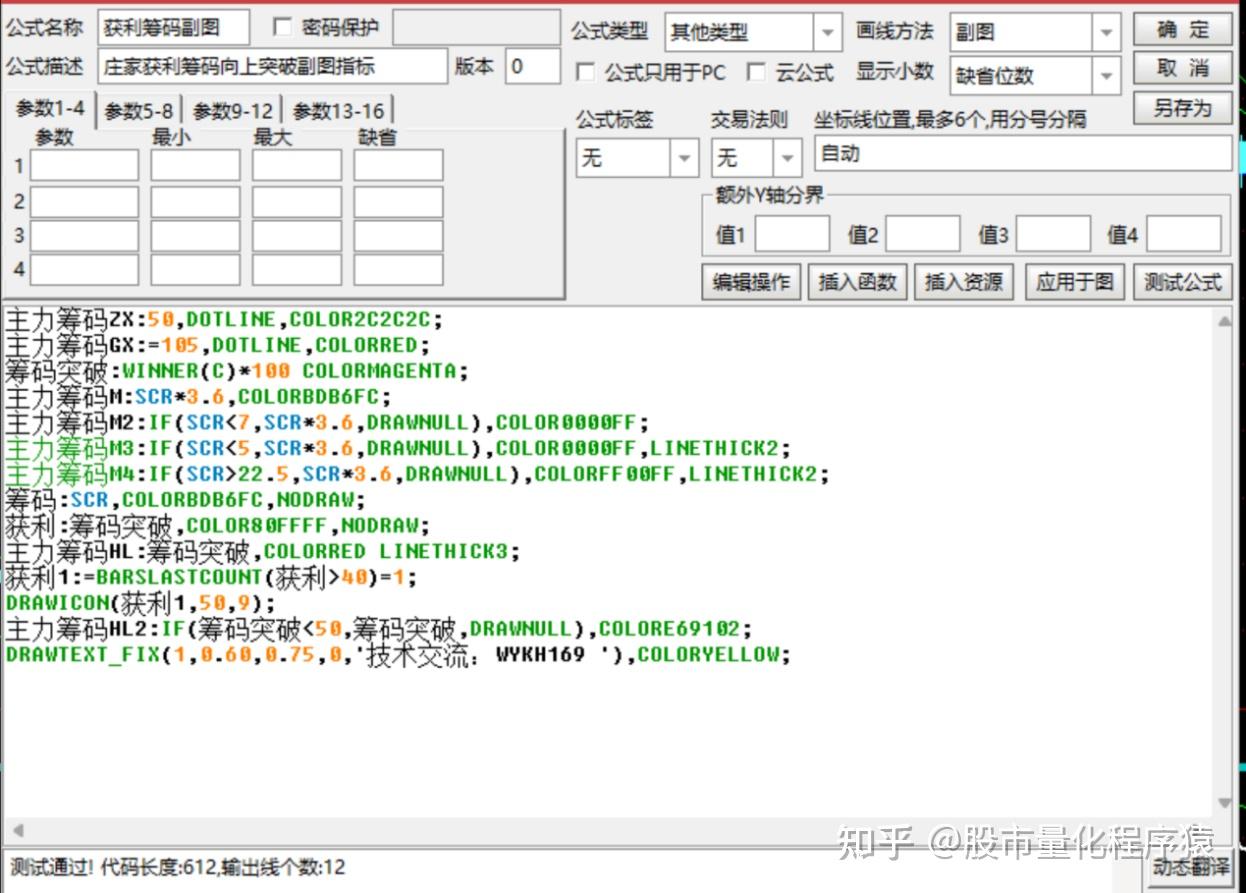Image resolution: width=1246 pixels, height=893 pixels.
Task: Click the 插入函数 button
Action: coord(857,282)
